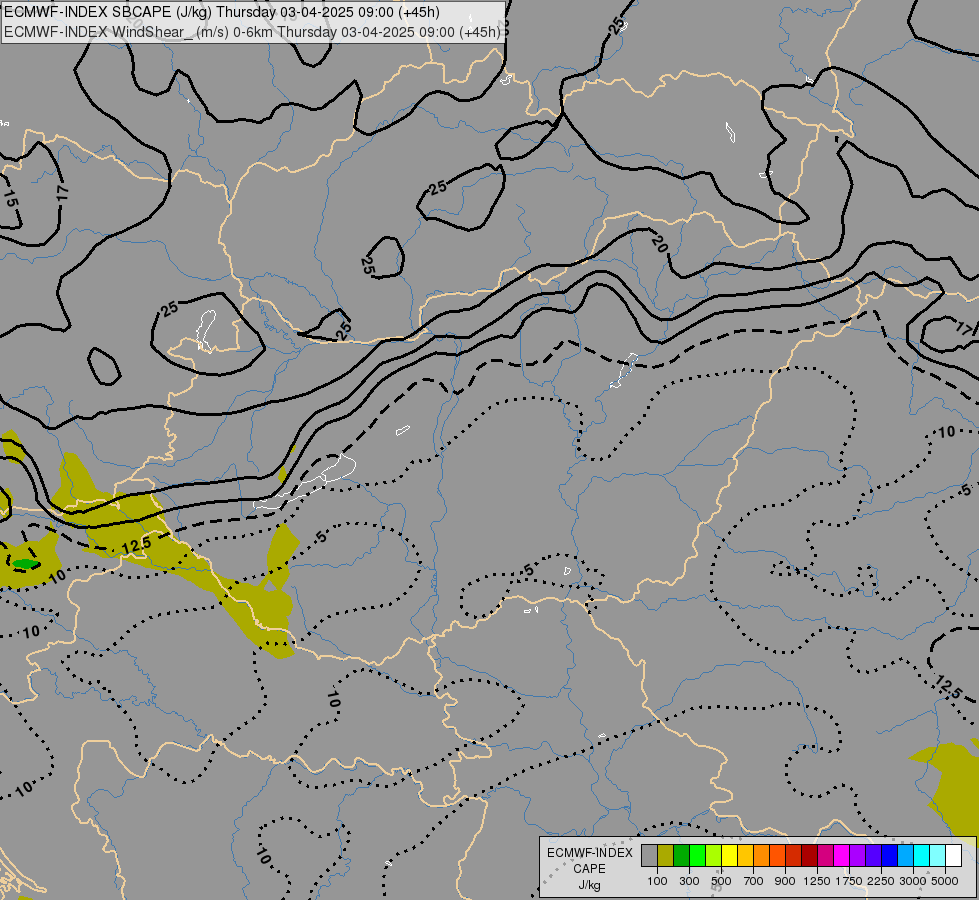This screenshot has width=979, height=900.
Task: Click the yellow swatch in CAPE legend
Action: (x=729, y=855)
